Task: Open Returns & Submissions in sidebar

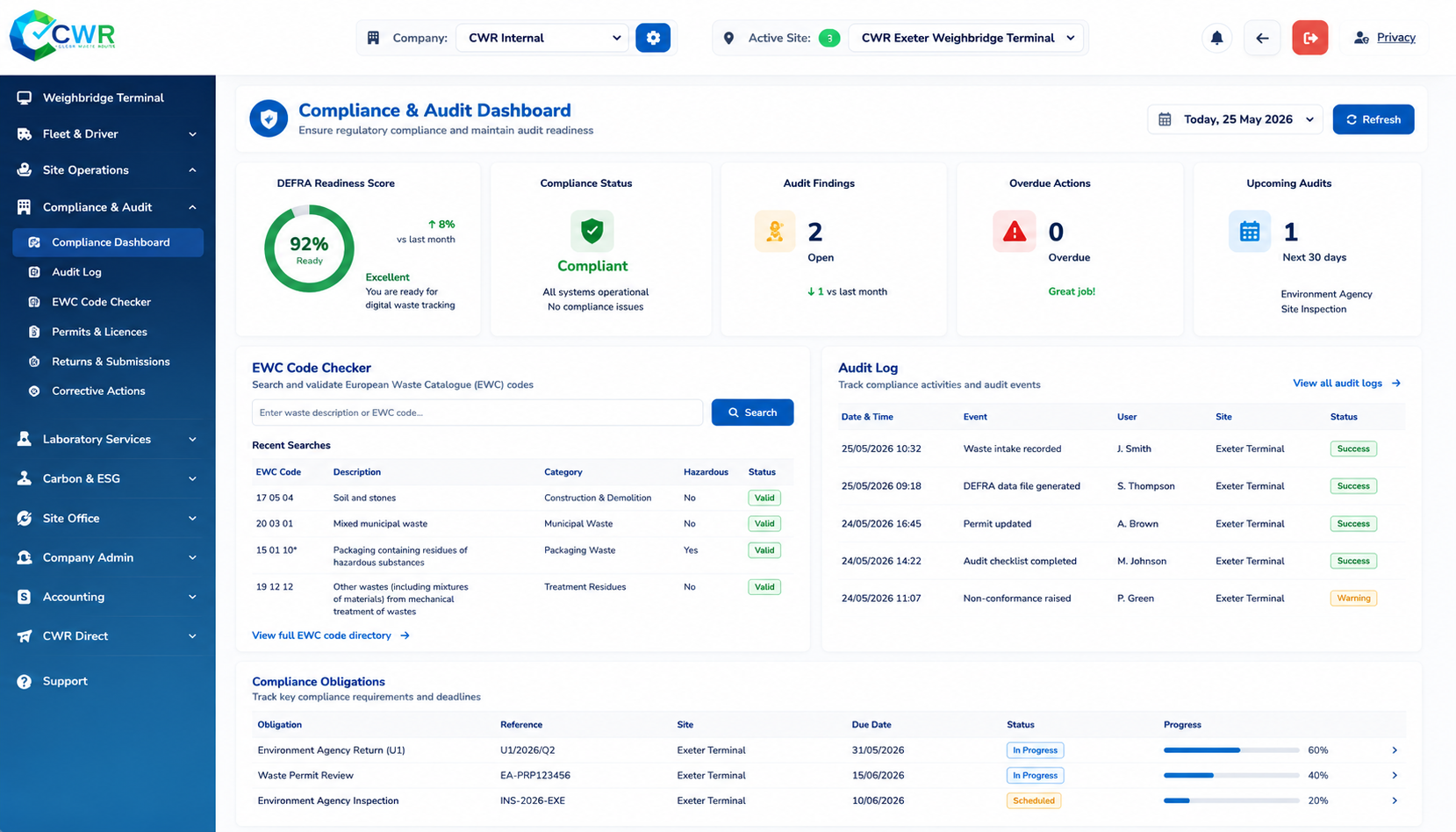Action: [111, 362]
